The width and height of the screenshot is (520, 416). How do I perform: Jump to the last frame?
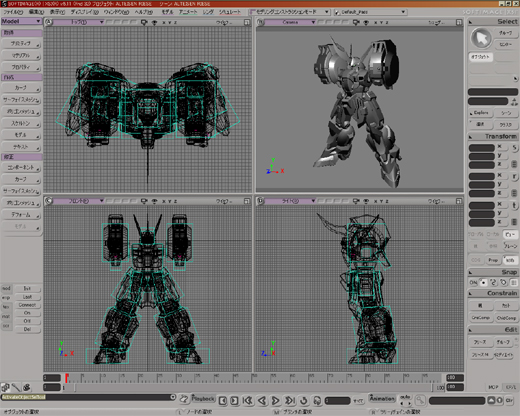[x=290, y=400]
